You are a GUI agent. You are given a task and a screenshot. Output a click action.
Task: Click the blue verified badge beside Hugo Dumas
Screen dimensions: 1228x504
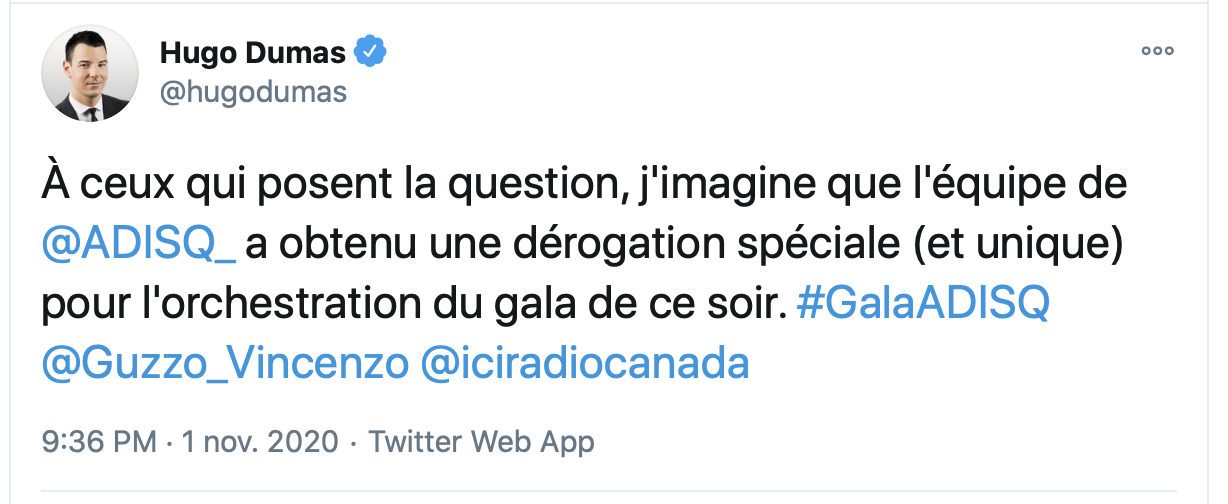click(371, 51)
